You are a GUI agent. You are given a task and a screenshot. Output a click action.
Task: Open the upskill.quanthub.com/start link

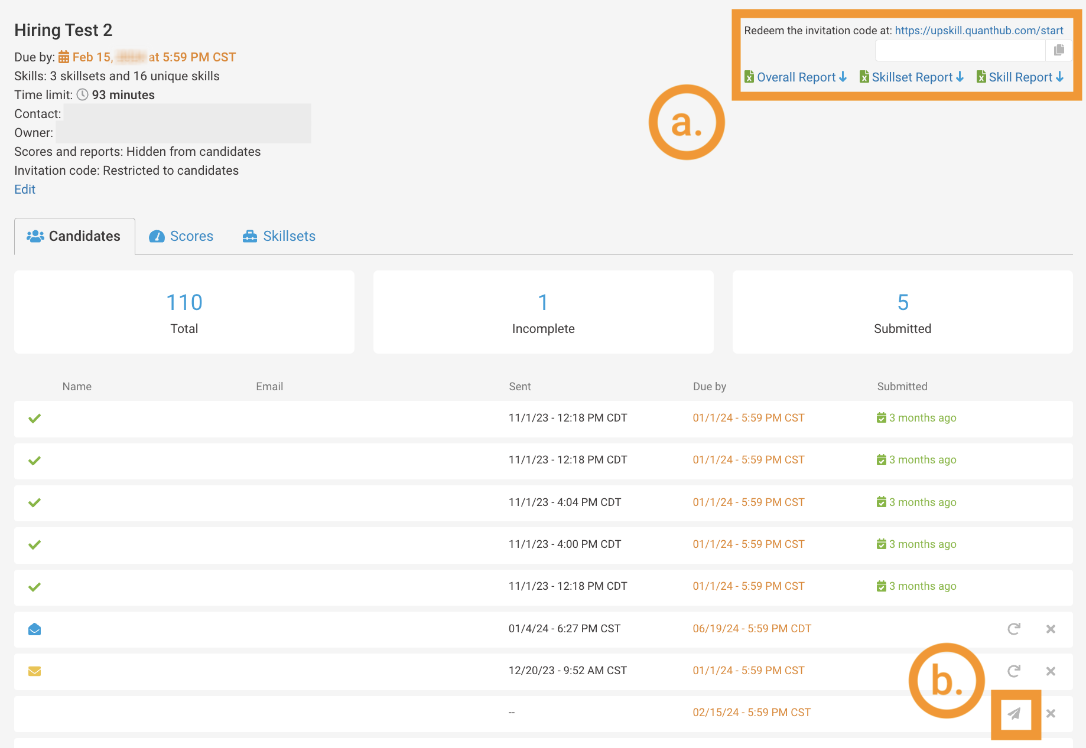pyautogui.click(x=979, y=30)
